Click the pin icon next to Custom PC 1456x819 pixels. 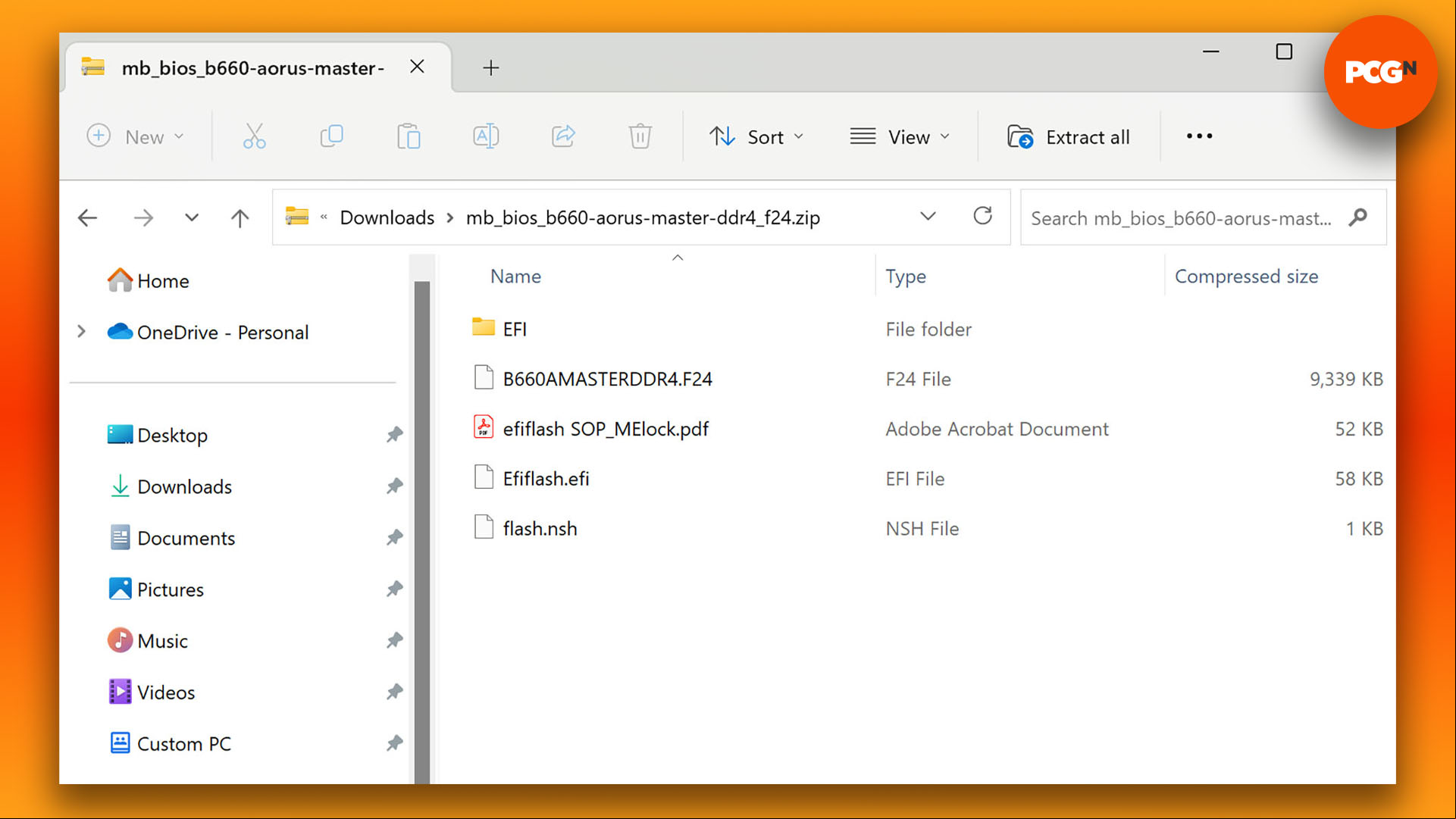[x=394, y=744]
